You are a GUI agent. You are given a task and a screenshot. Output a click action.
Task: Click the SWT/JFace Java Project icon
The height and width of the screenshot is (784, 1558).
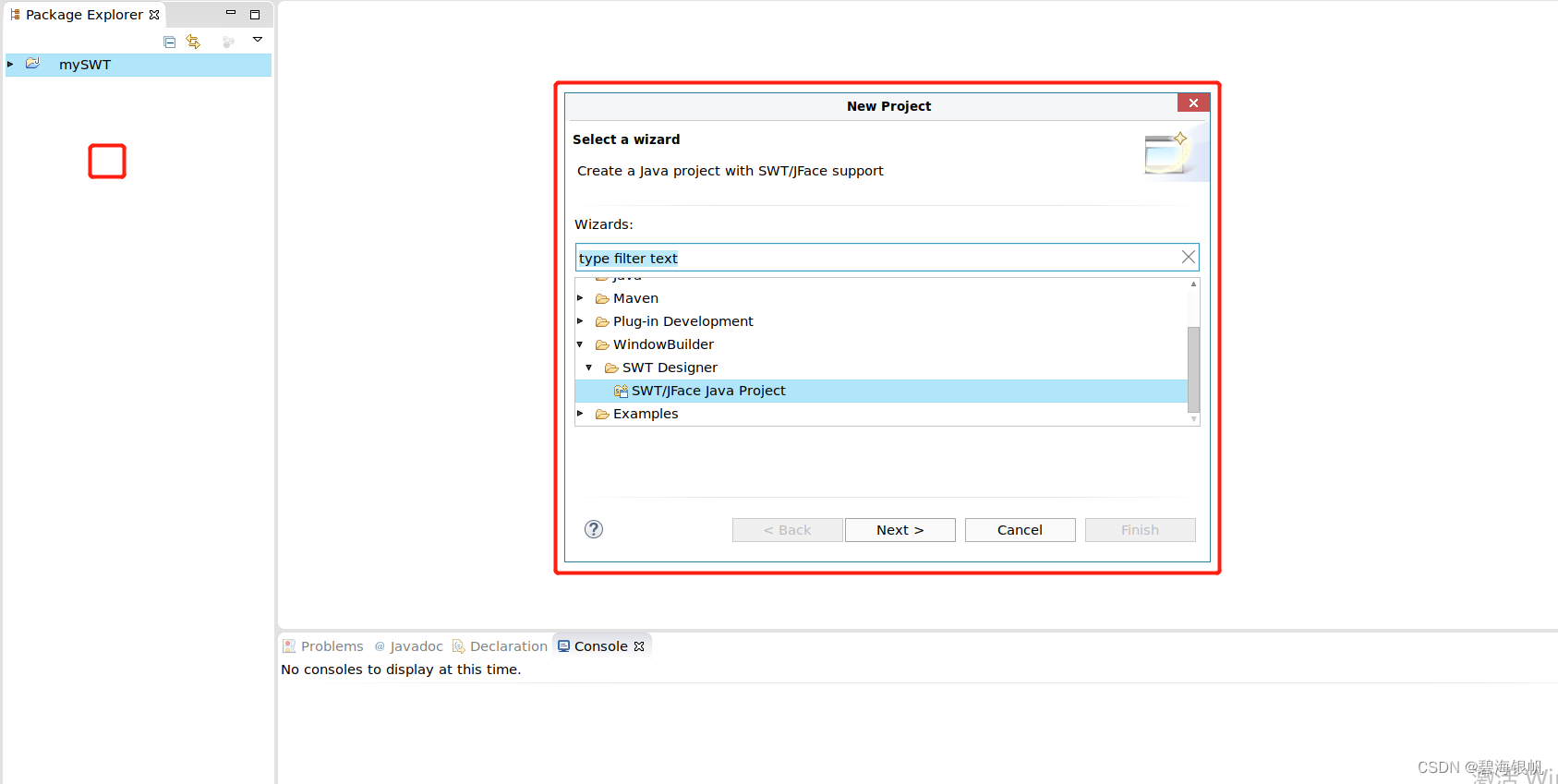click(621, 391)
